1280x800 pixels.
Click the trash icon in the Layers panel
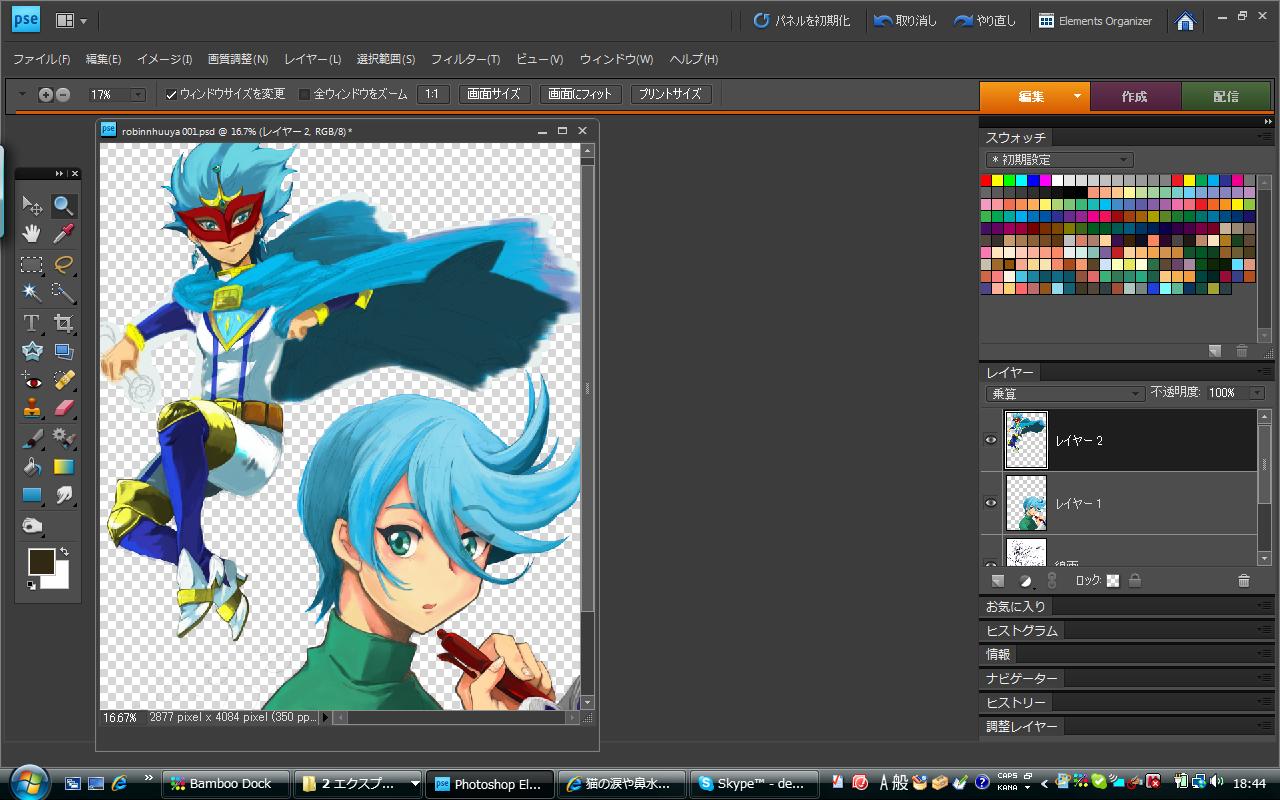click(x=1243, y=581)
